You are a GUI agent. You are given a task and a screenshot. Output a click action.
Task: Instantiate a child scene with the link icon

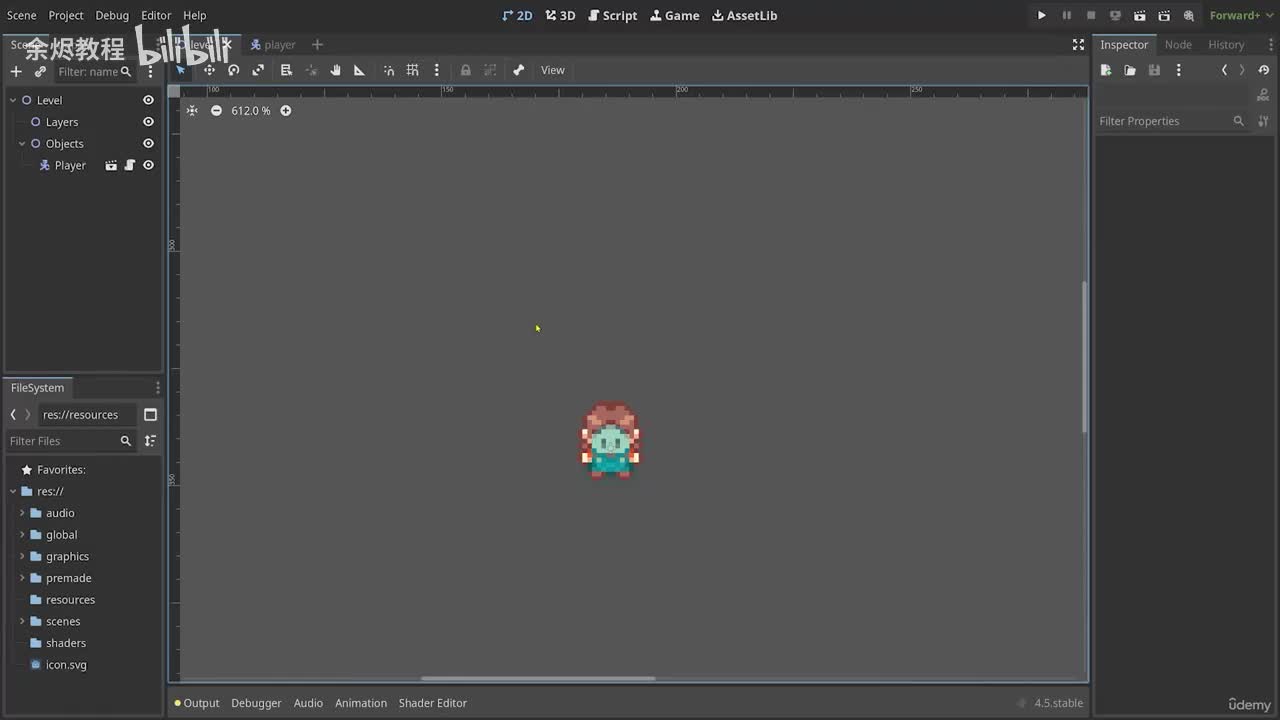[40, 71]
